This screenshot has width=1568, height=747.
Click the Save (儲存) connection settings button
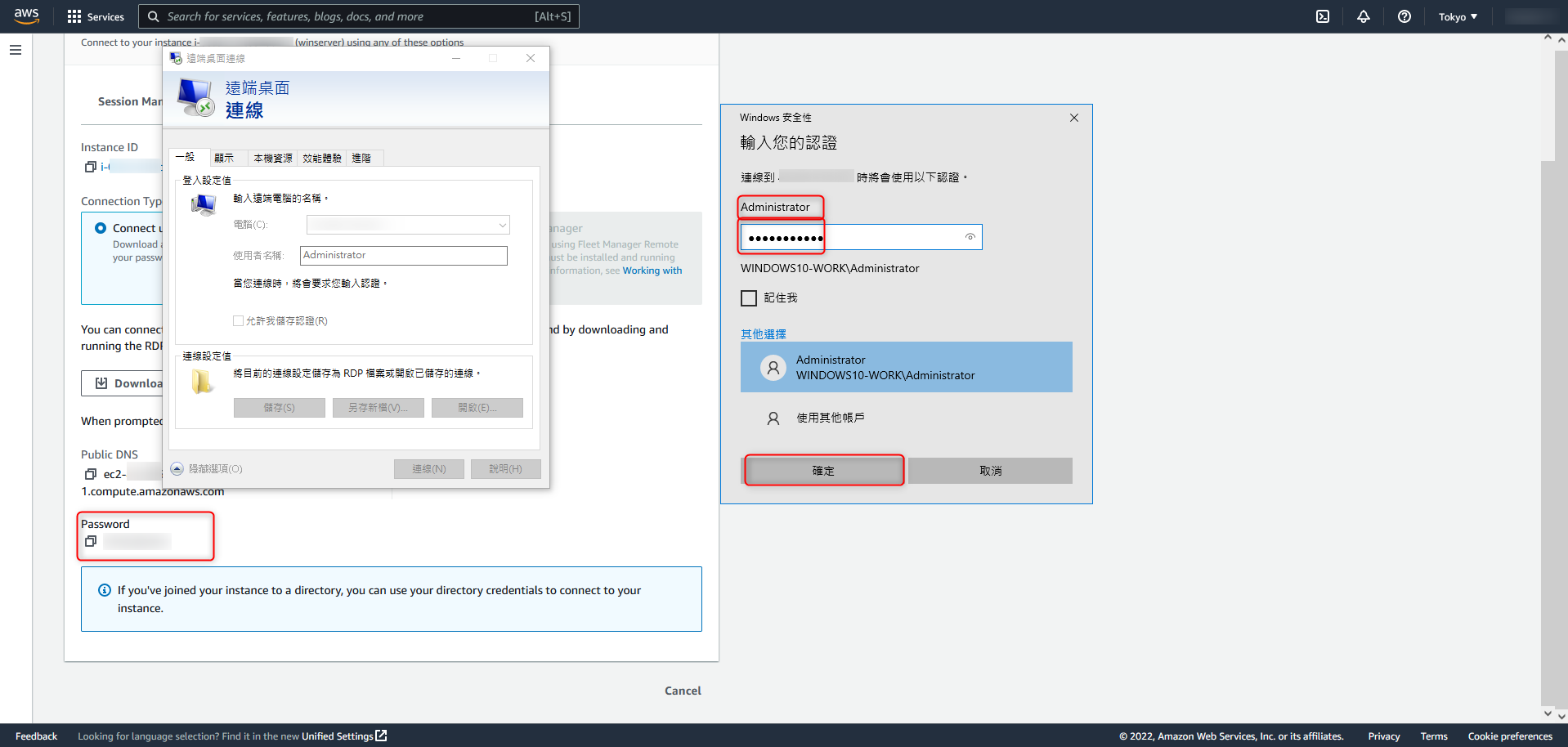pos(280,408)
